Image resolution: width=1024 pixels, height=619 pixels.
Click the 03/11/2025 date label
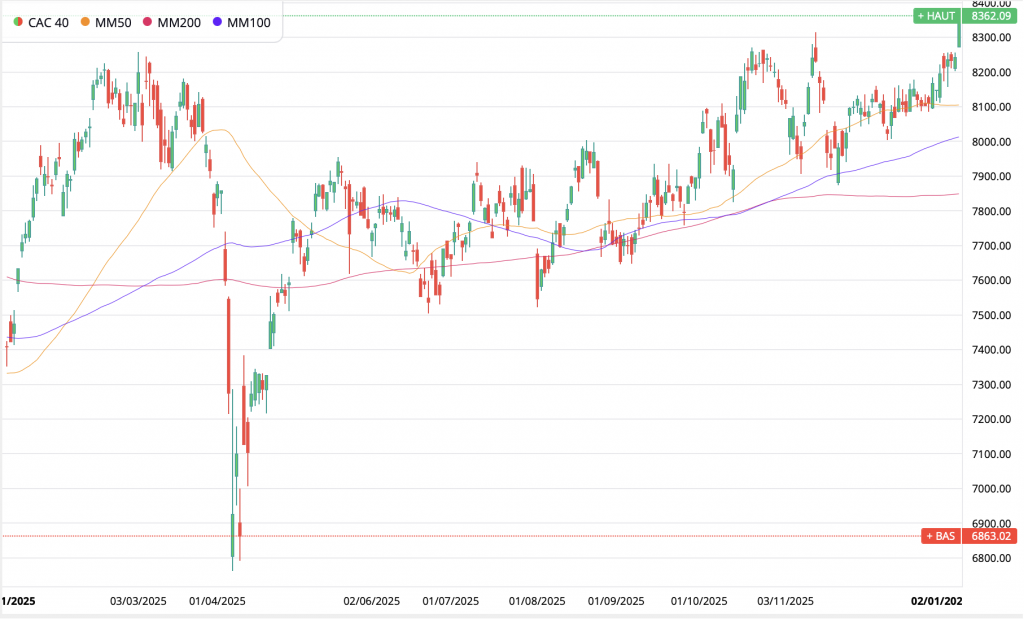click(785, 602)
